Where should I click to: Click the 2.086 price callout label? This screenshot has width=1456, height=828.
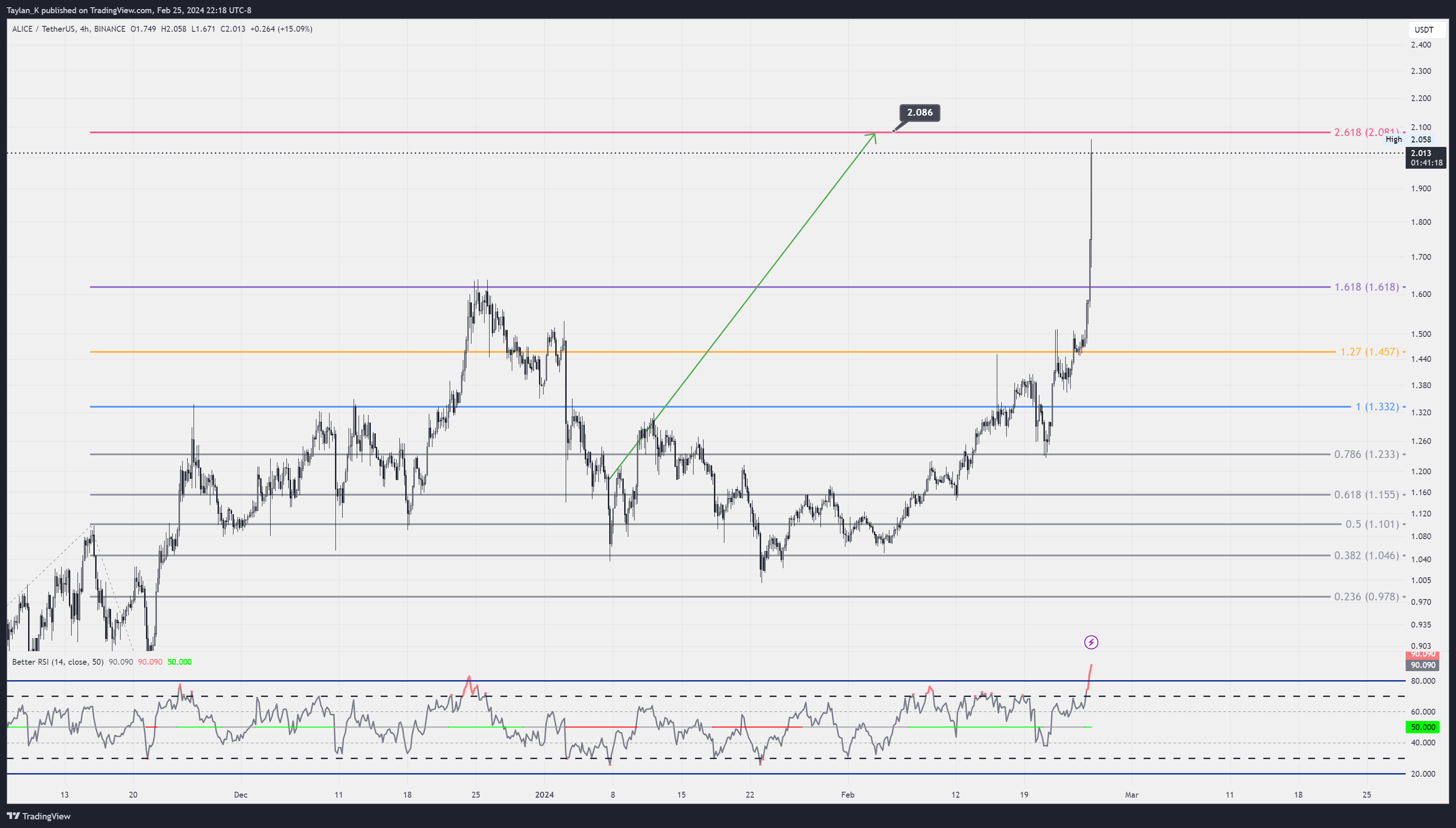tap(919, 112)
